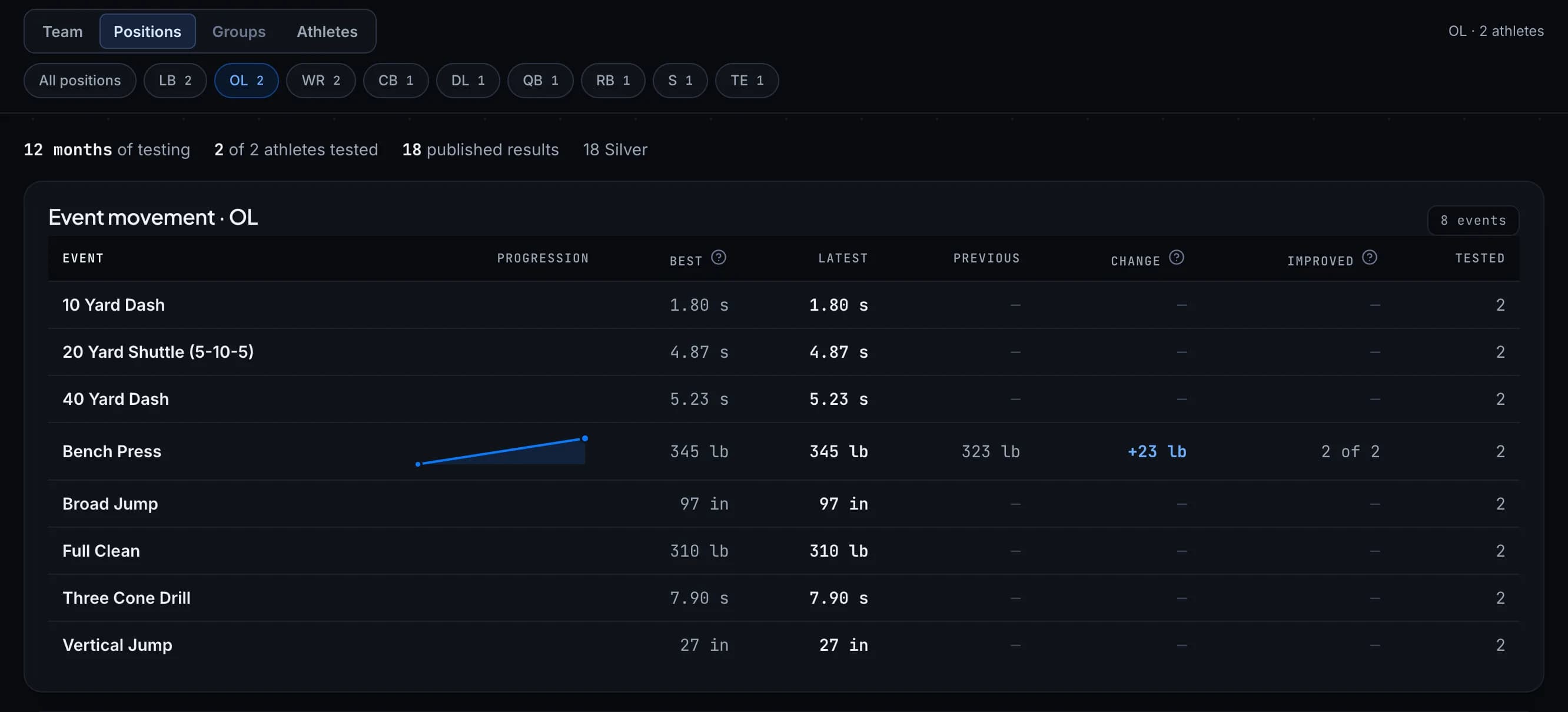Click the 7.90 s latest Three Cone value

click(x=838, y=598)
